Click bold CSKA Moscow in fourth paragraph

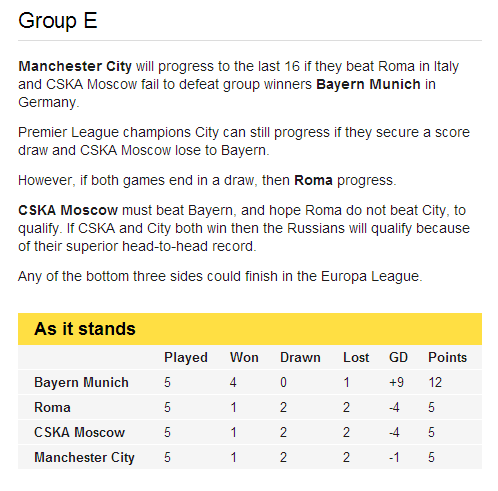[x=68, y=210]
